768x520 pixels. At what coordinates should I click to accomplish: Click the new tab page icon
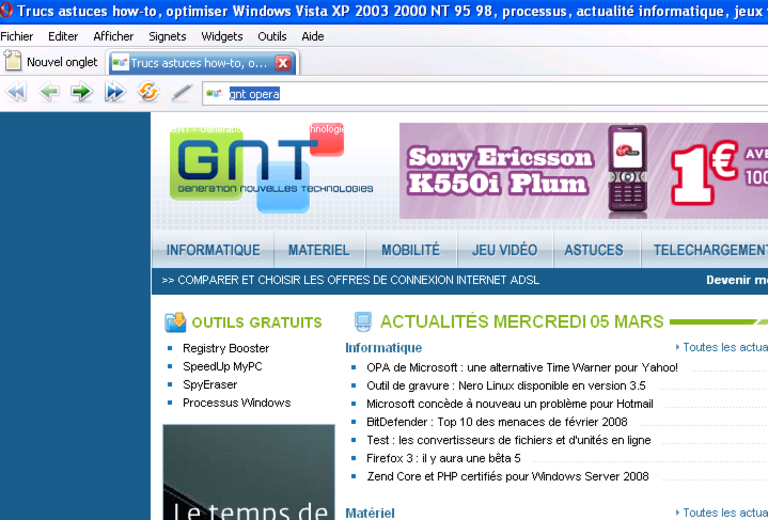[13, 61]
